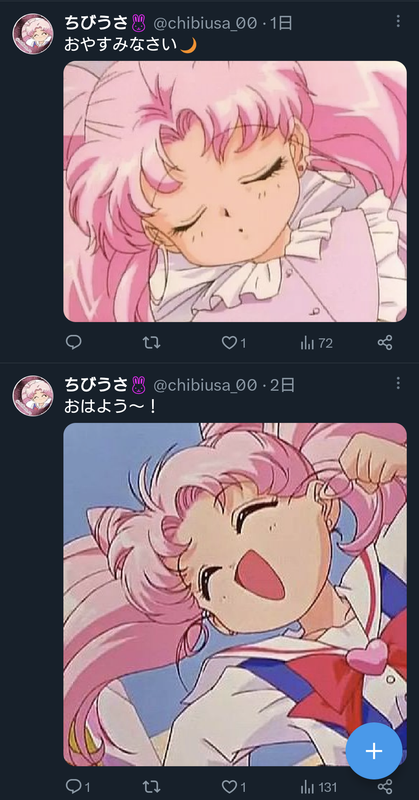Screen dimensions: 419x800
Task: Open more options for おはよう～！ tweet
Action: click(x=398, y=383)
